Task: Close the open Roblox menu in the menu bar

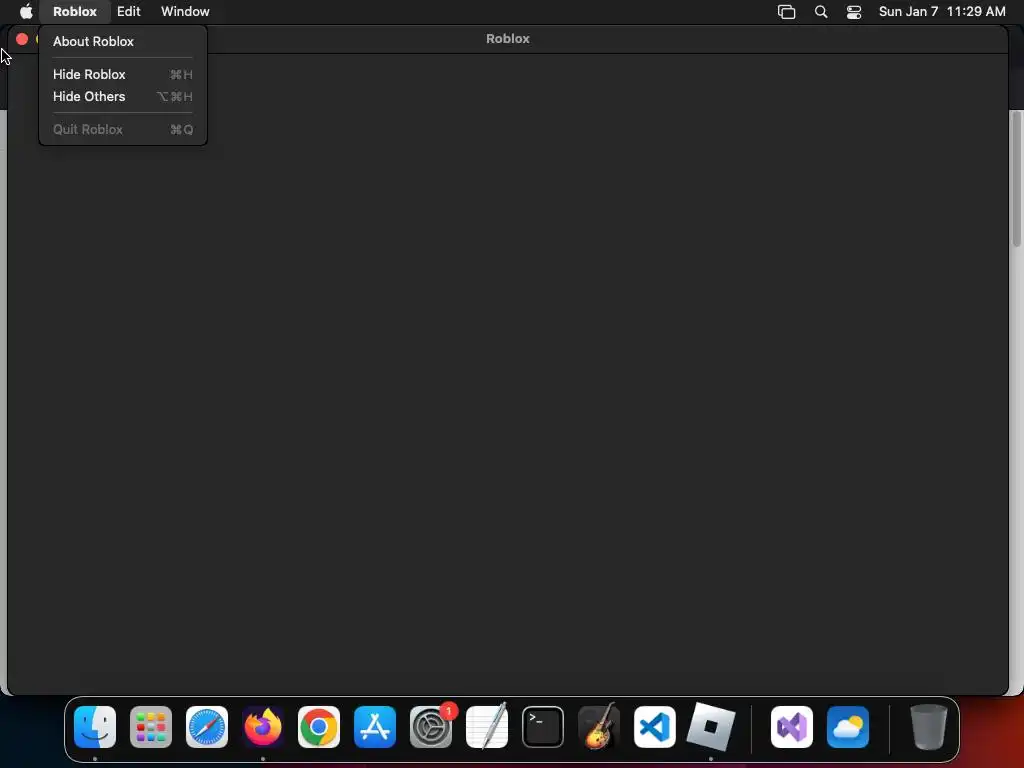Action: pos(74,11)
